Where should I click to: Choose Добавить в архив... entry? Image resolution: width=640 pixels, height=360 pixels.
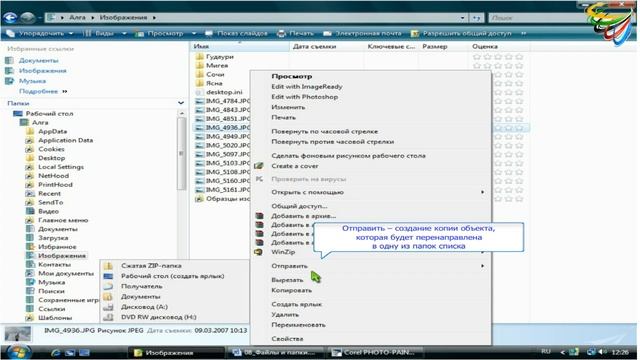coord(304,216)
